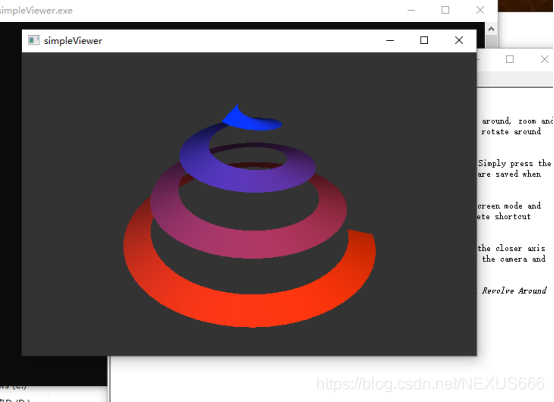Minimize the simpleViewer.exe console window
Image resolution: width=554 pixels, height=402 pixels.
tap(411, 10)
